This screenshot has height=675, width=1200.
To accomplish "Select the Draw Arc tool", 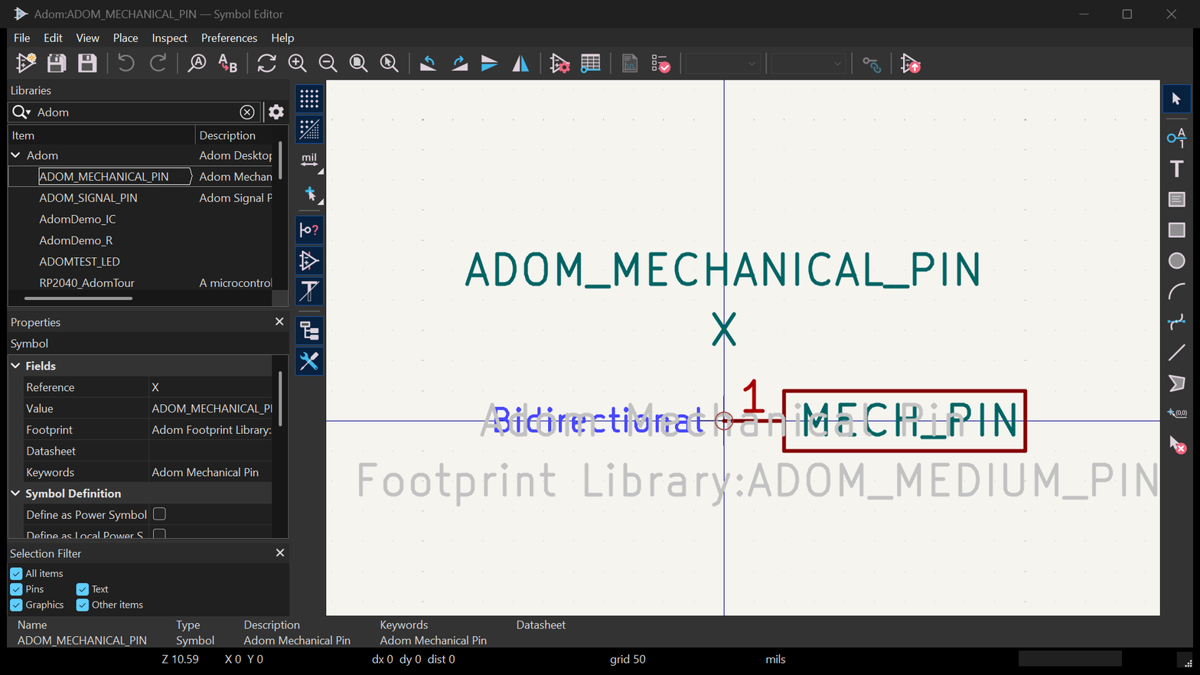I will click(x=1177, y=292).
